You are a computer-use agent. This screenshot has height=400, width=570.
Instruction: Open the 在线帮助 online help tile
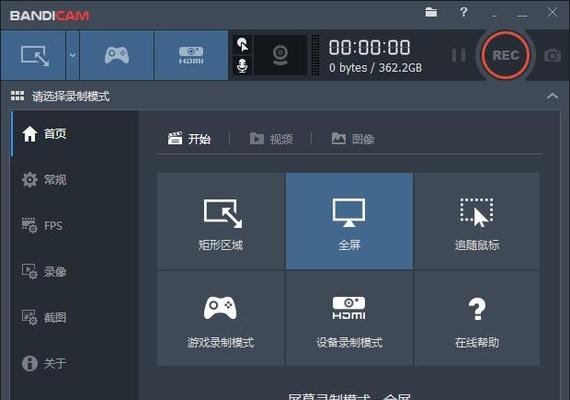(x=477, y=318)
